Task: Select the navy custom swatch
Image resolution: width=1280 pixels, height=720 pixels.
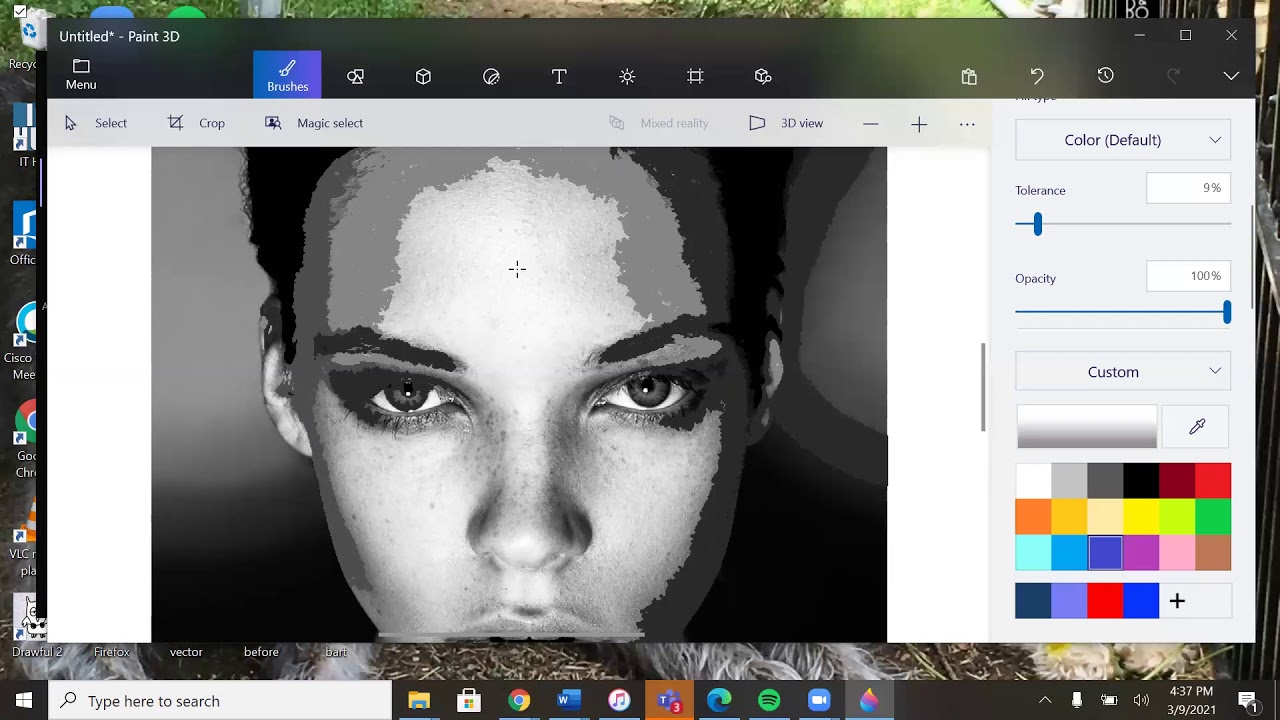Action: coord(1033,601)
